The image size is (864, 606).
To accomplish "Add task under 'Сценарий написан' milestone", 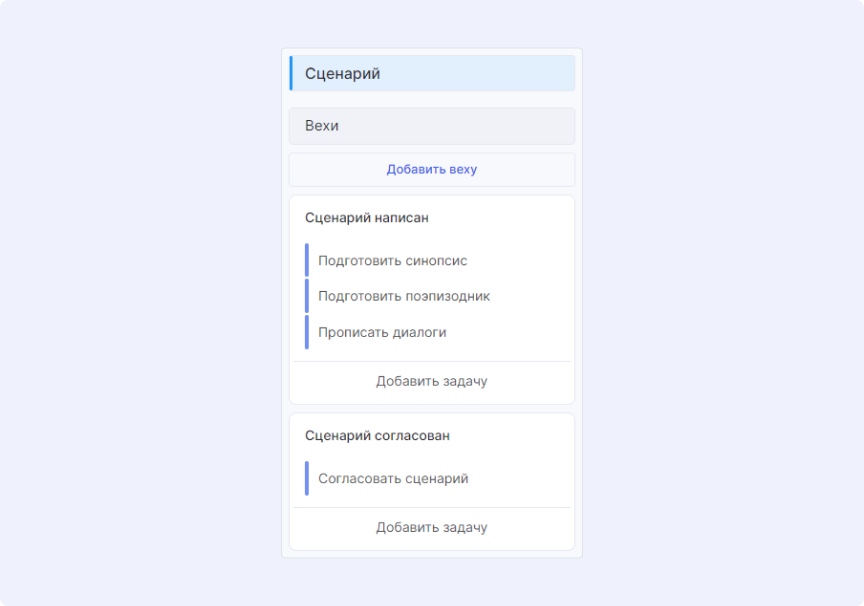I will click(x=432, y=381).
